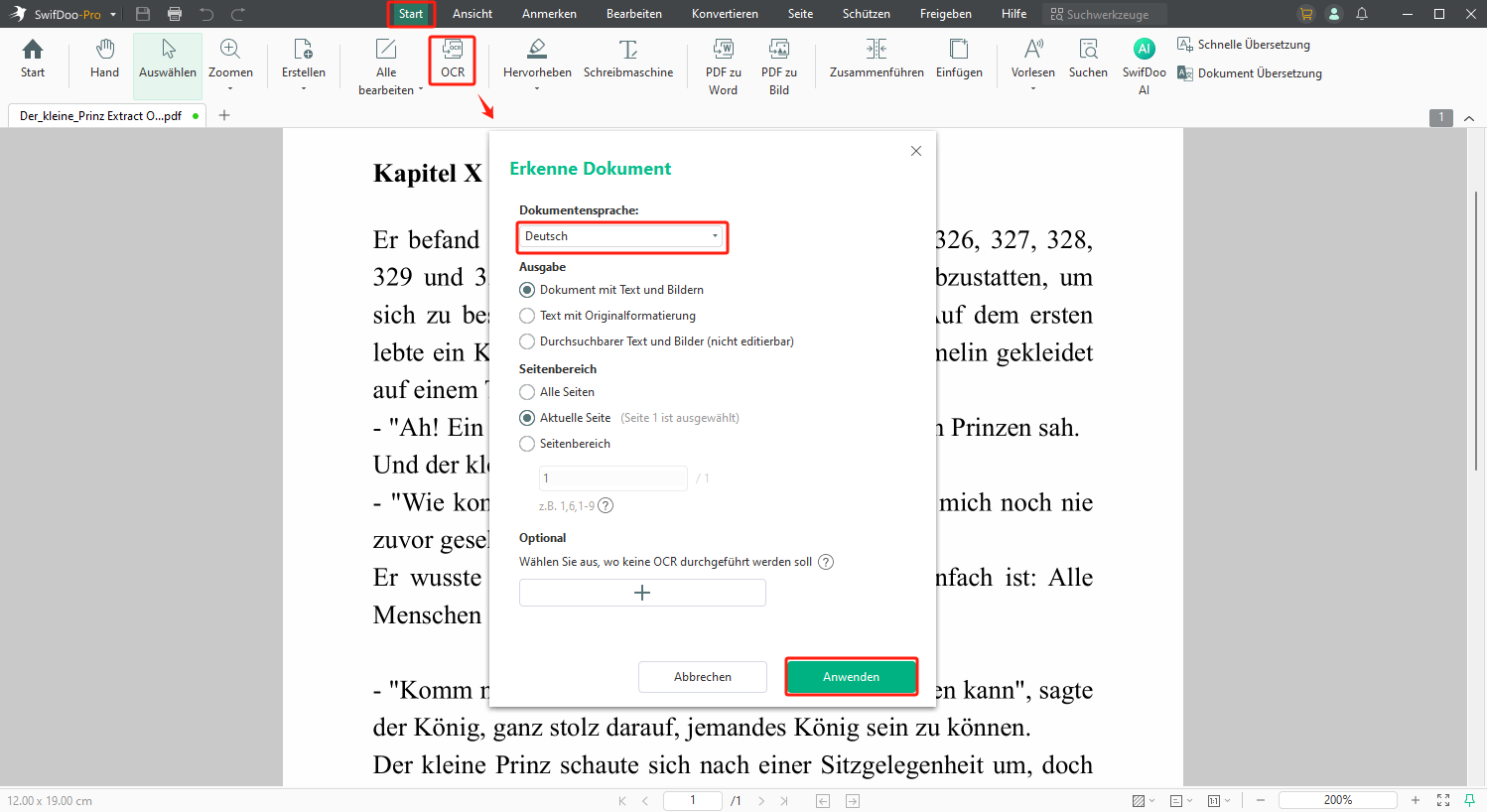Click the zoom out minus button
Image resolution: width=1487 pixels, height=812 pixels.
pyautogui.click(x=1261, y=800)
